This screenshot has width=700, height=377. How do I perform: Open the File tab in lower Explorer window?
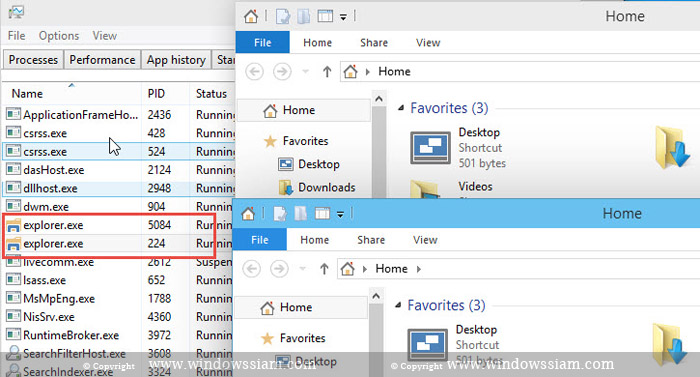click(260, 240)
